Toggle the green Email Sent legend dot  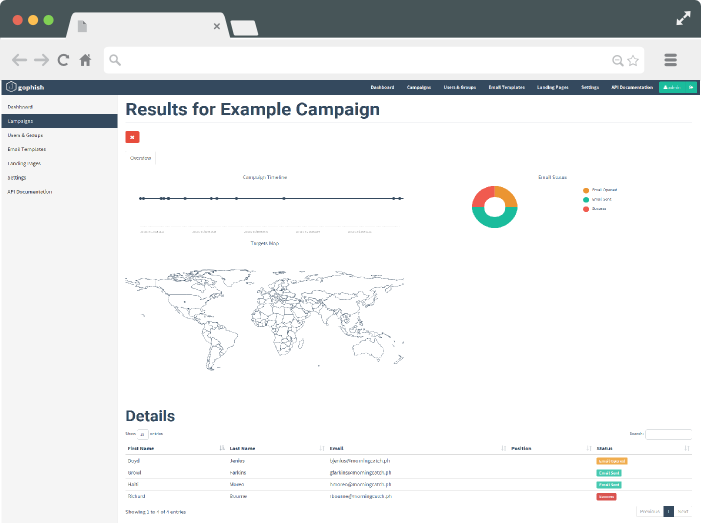[586, 200]
